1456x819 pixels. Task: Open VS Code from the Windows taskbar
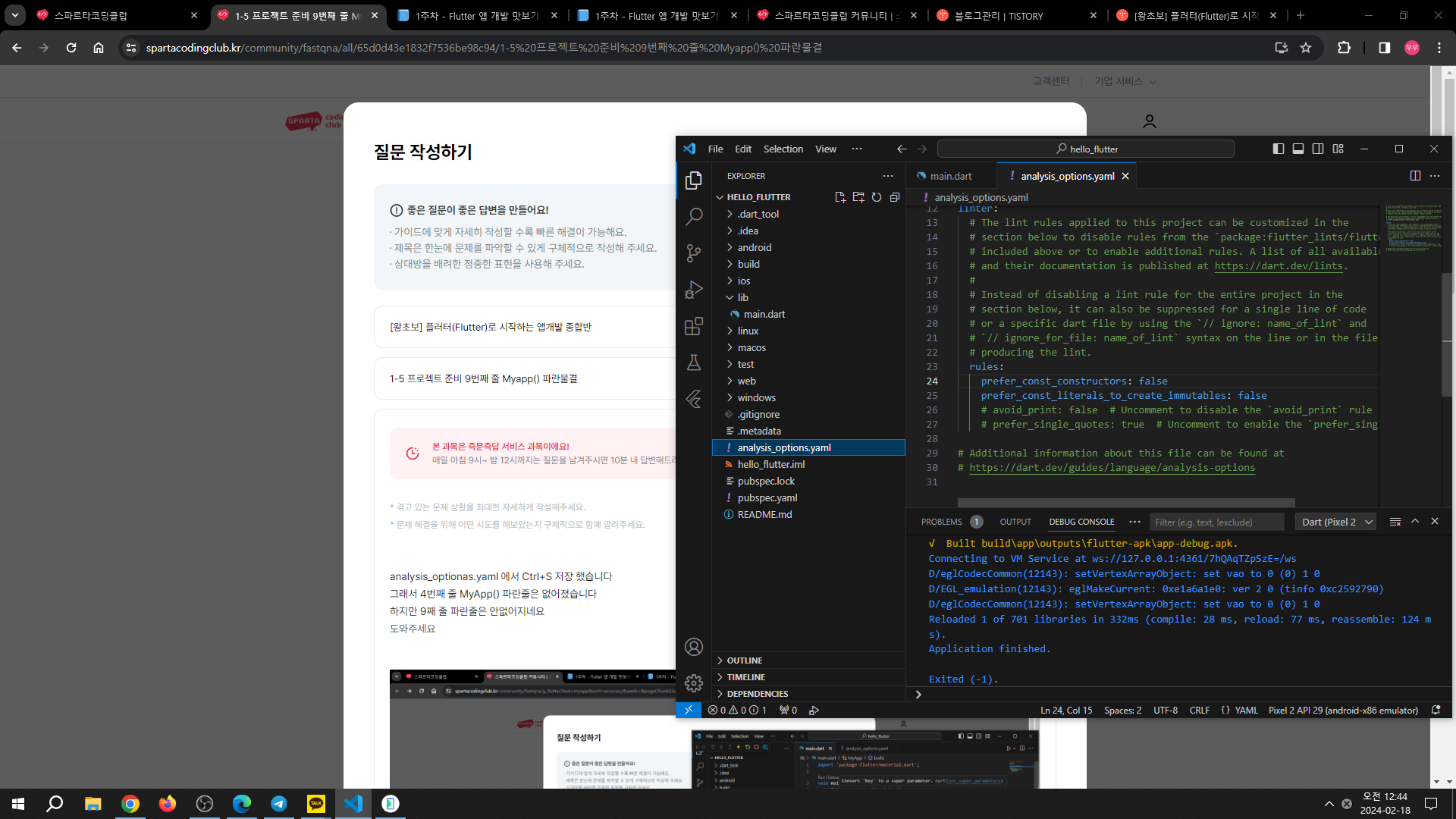point(353,804)
